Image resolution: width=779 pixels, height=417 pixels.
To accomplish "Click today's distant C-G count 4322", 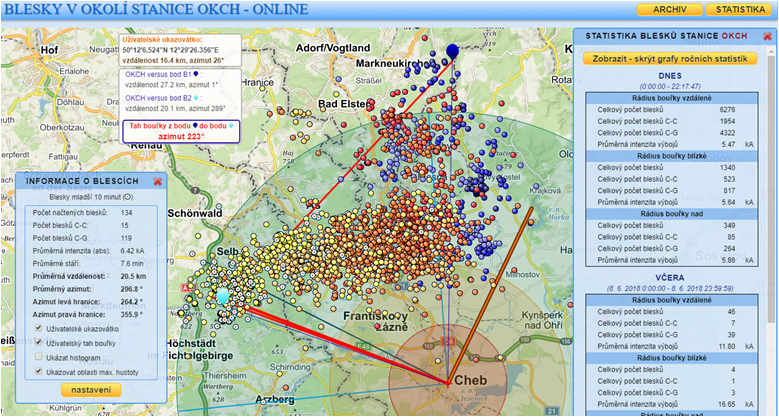I will (727, 133).
